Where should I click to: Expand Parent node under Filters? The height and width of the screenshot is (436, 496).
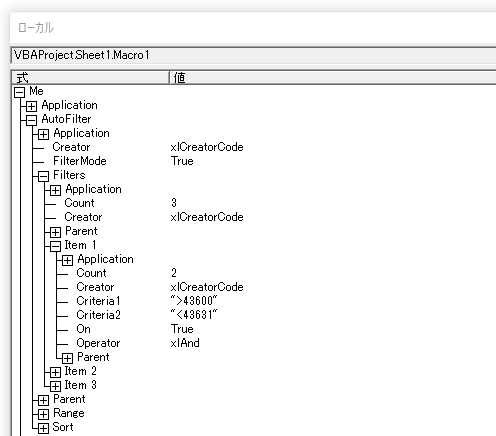(55, 232)
